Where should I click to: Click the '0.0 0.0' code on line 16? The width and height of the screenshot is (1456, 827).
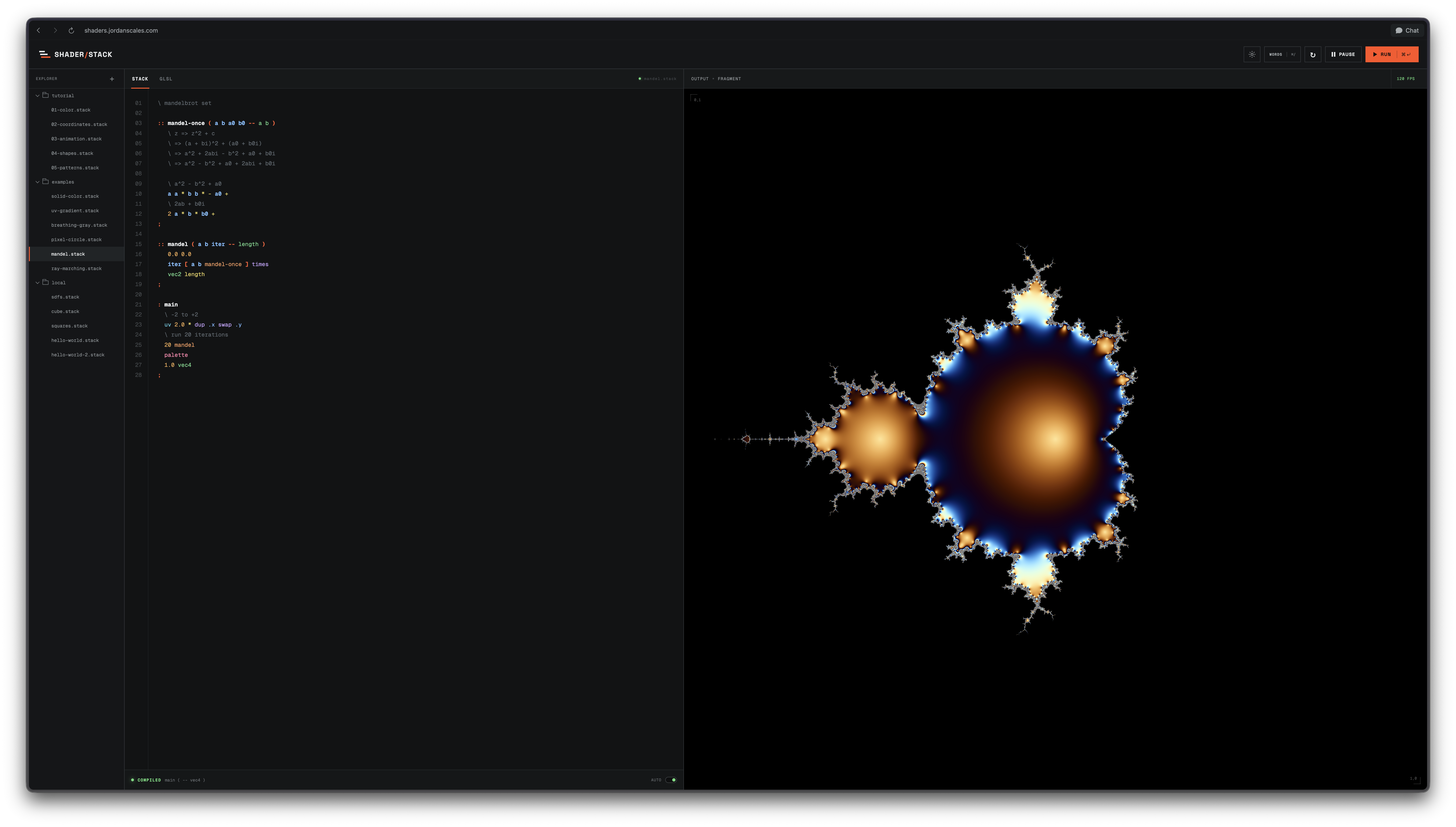pyautogui.click(x=179, y=254)
